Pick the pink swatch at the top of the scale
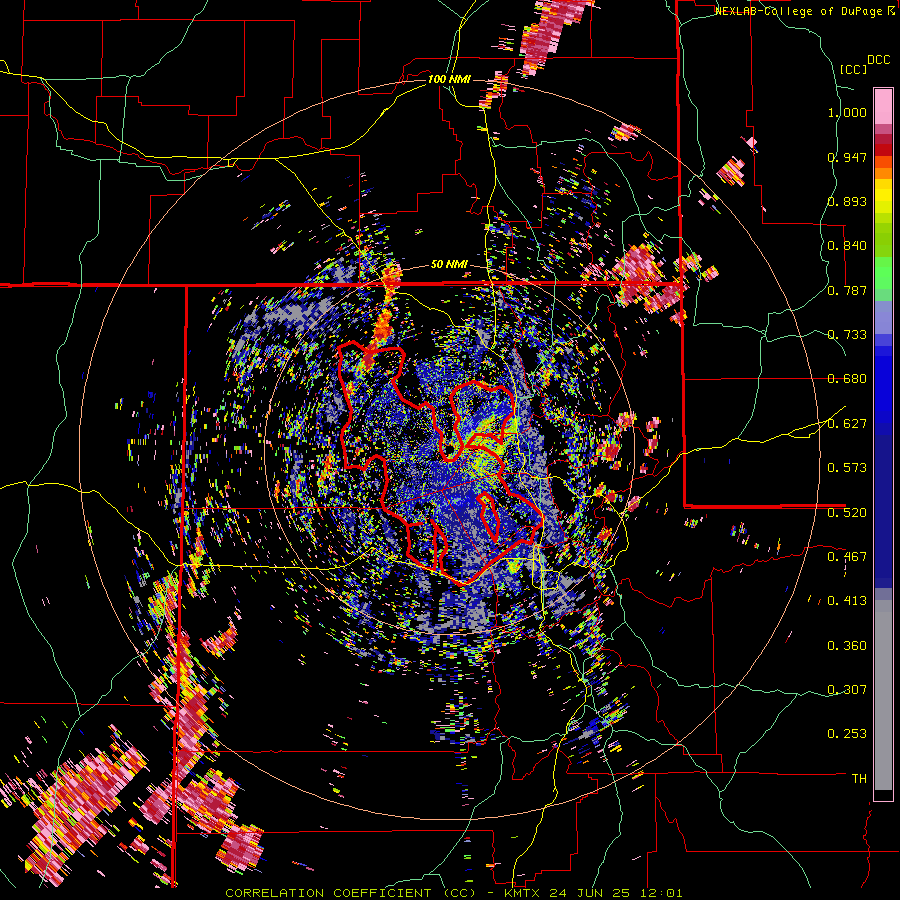 click(883, 106)
